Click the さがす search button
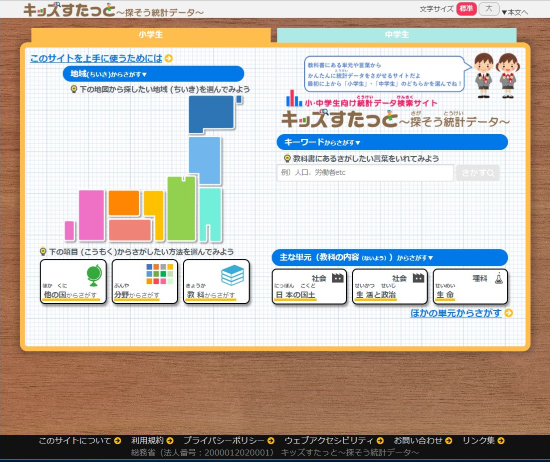The width and height of the screenshot is (550, 462). 478,173
